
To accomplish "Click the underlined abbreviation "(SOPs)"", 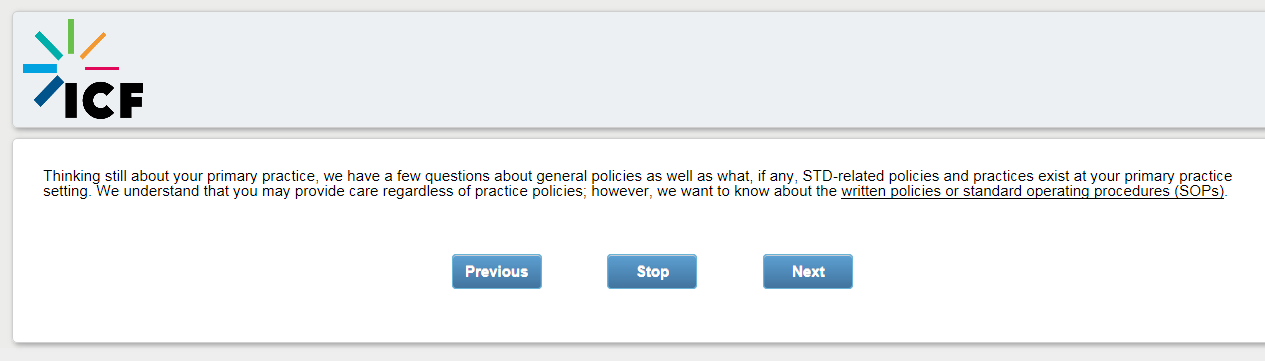I will coord(1199,191).
